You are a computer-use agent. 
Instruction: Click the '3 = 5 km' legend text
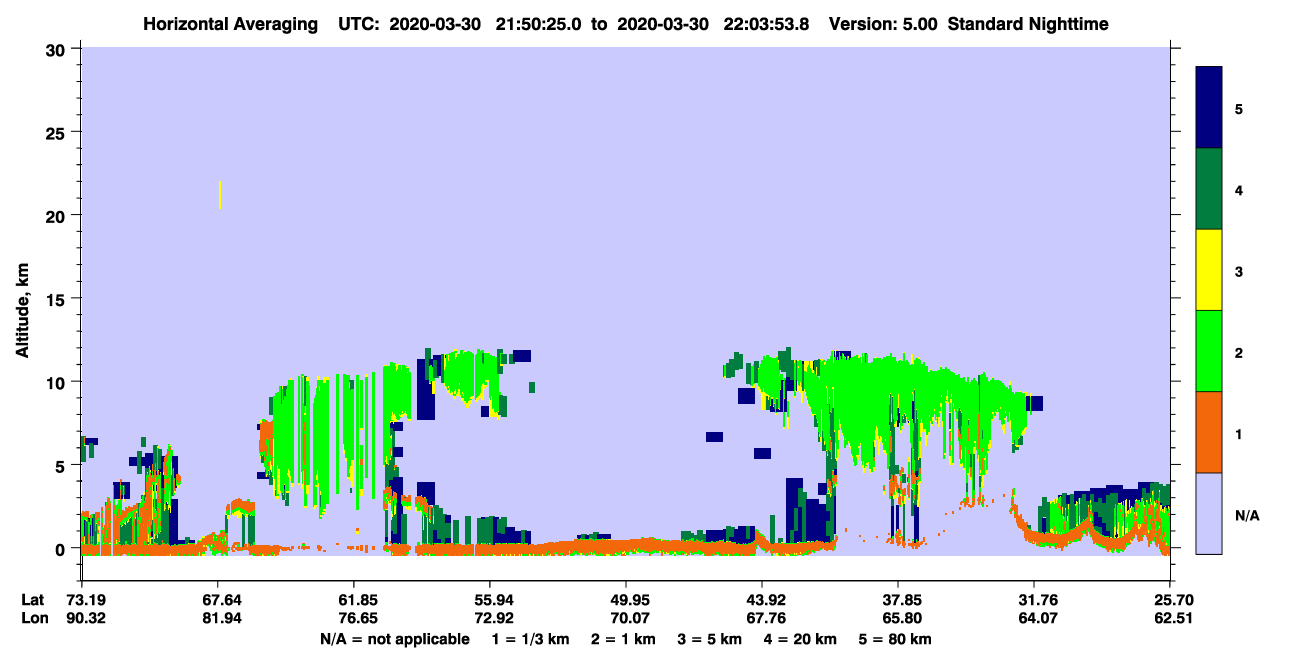coord(710,639)
